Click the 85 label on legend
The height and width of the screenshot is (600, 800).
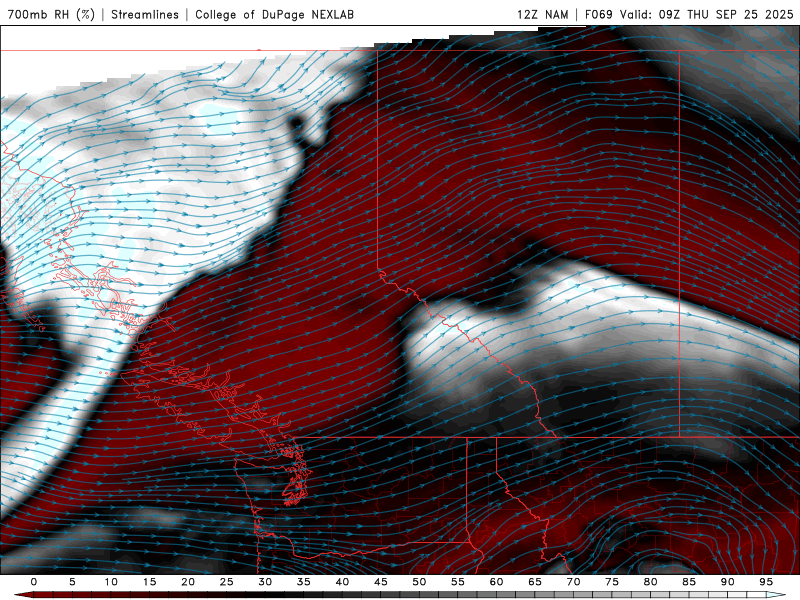[688, 582]
